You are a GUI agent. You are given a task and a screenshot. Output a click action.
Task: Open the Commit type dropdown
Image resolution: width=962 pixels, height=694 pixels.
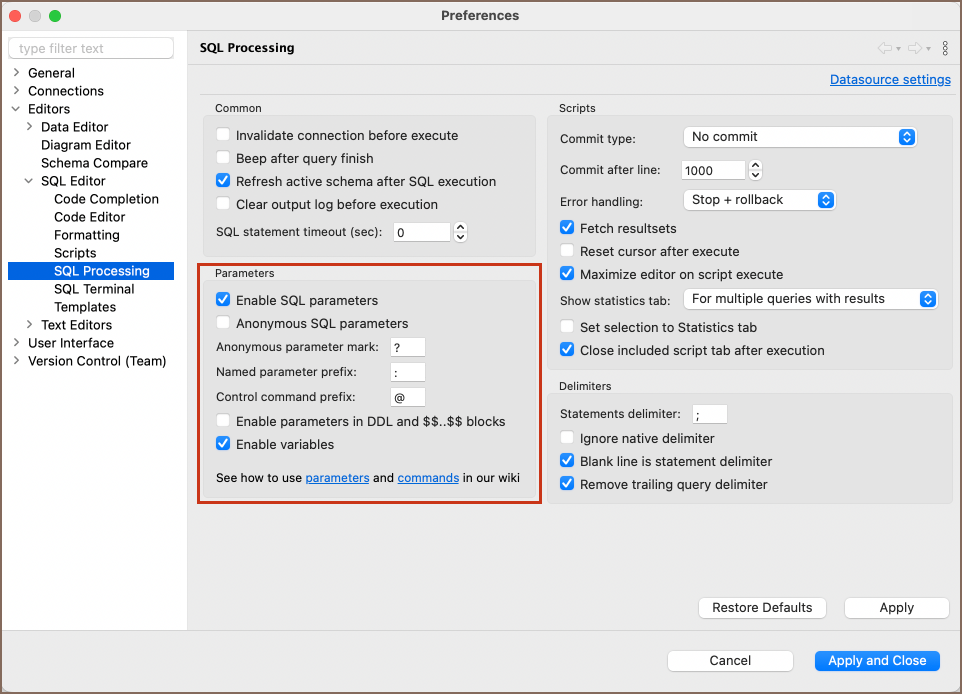point(800,137)
